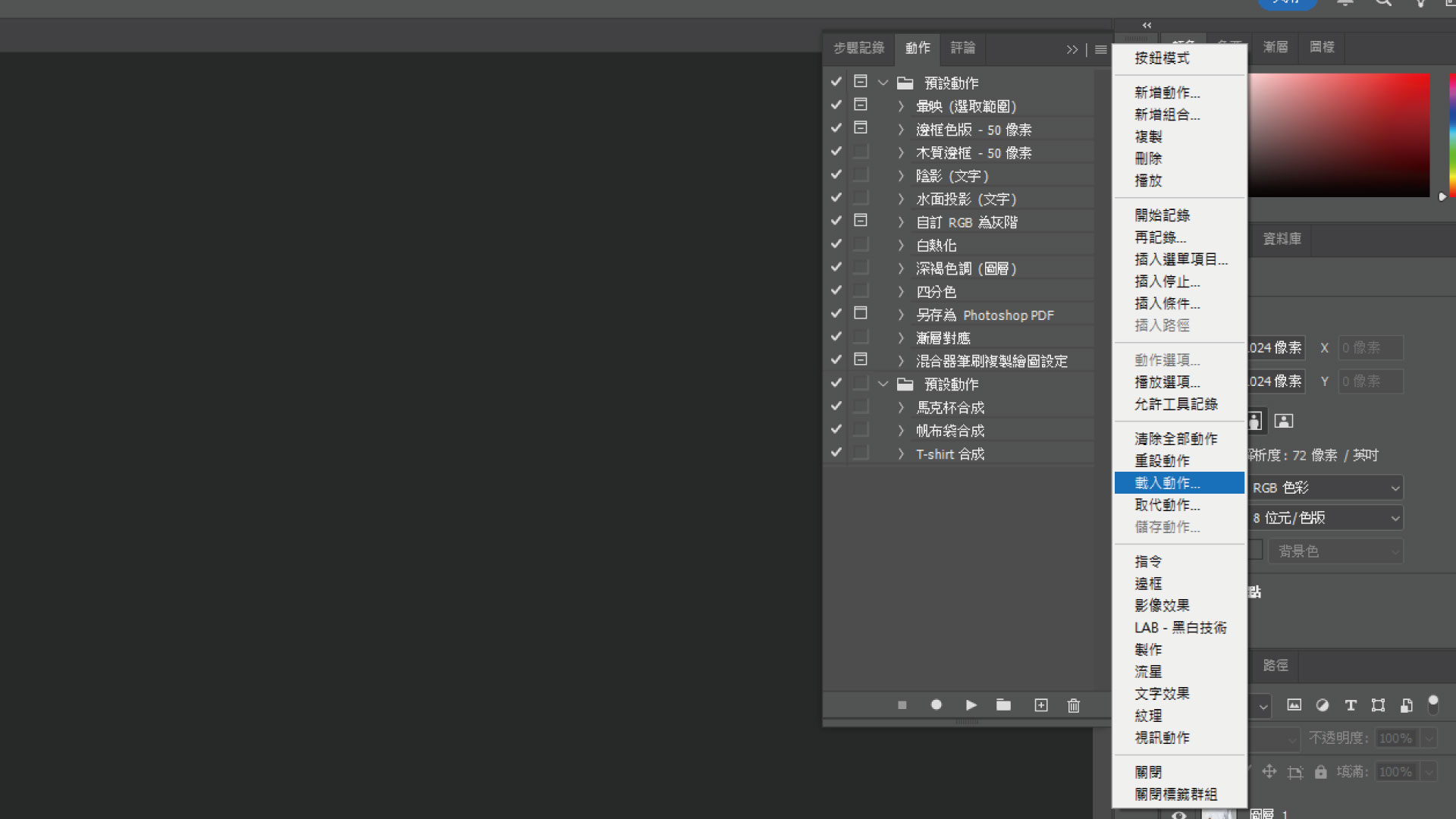Choose 播放選項... from the panel menu

(x=1179, y=382)
